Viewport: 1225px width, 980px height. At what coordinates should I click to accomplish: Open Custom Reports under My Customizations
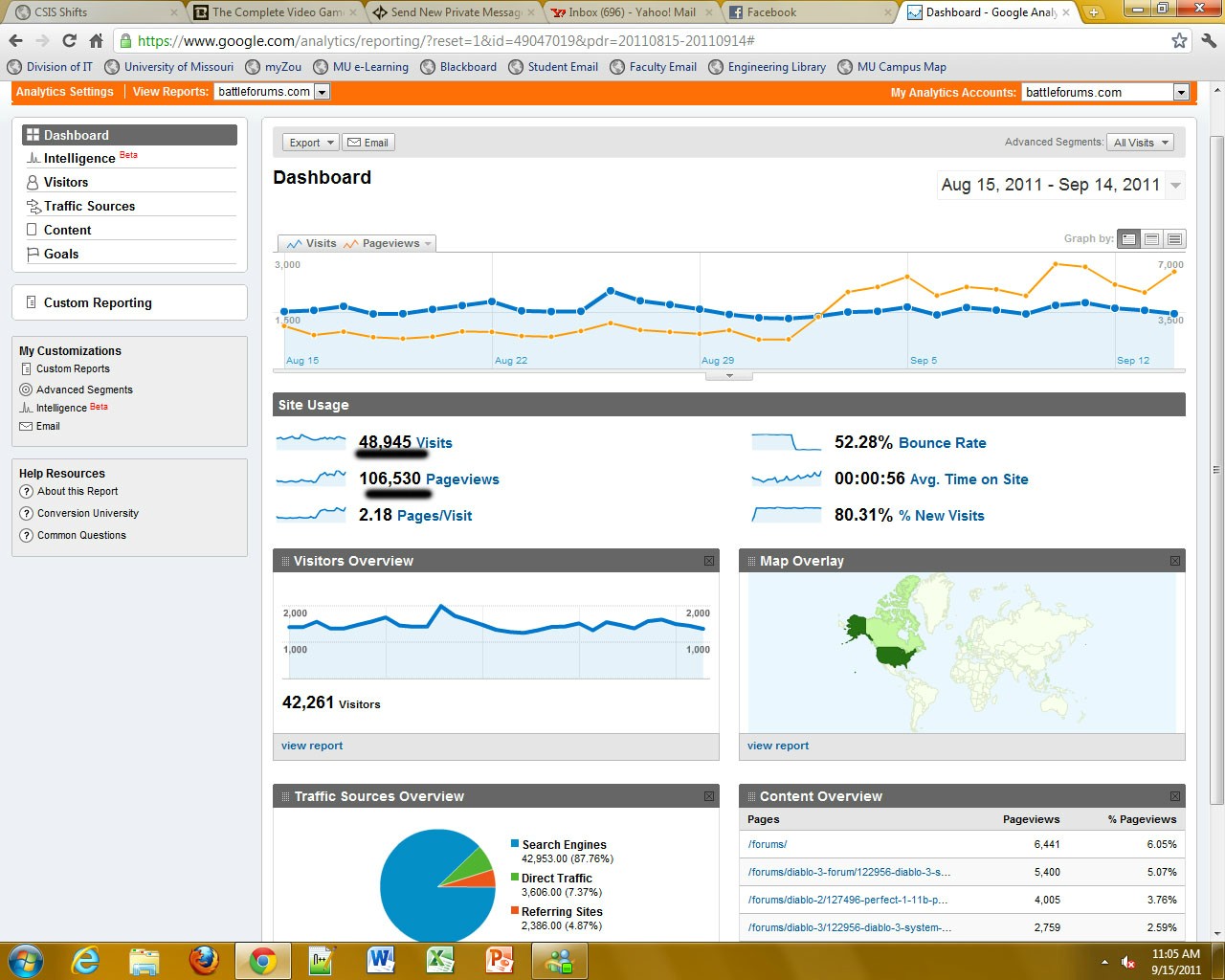(73, 368)
